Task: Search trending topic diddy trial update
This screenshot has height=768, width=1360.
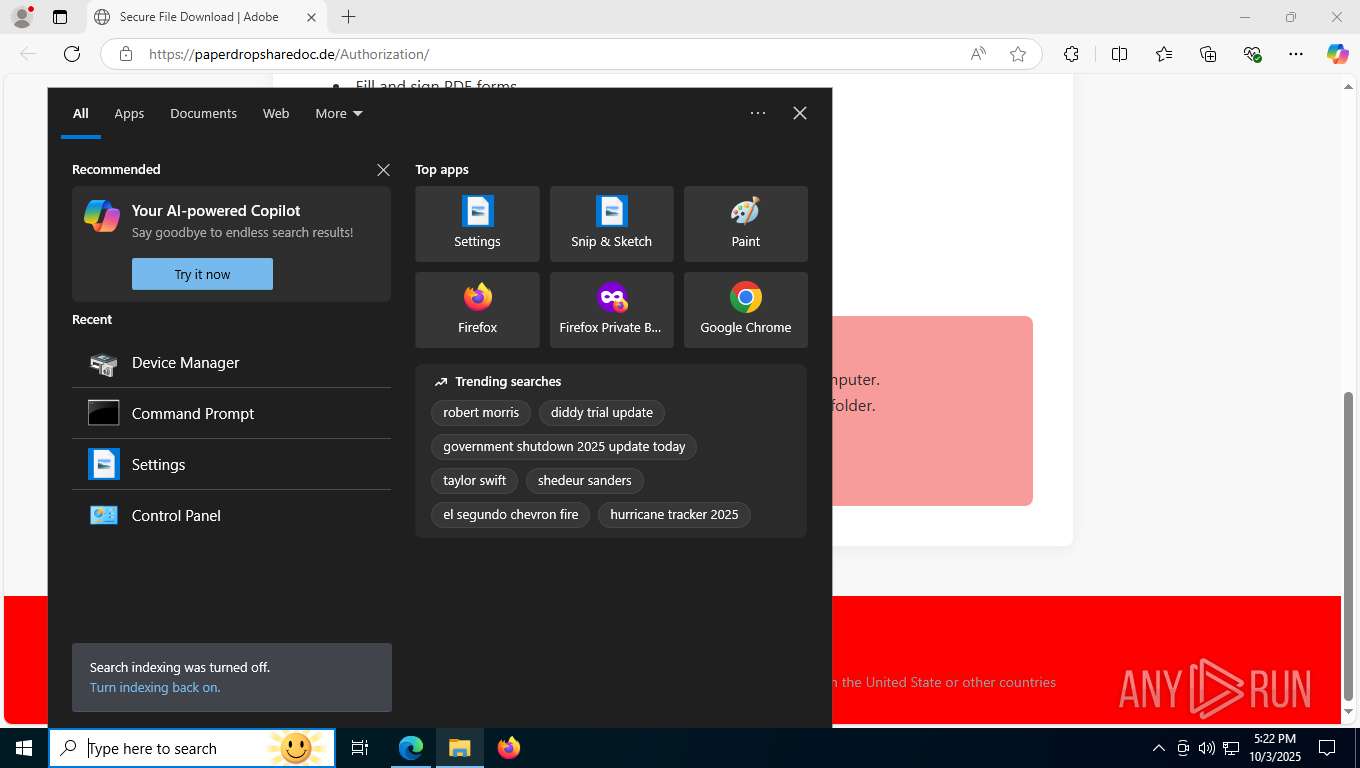Action: 601,412
